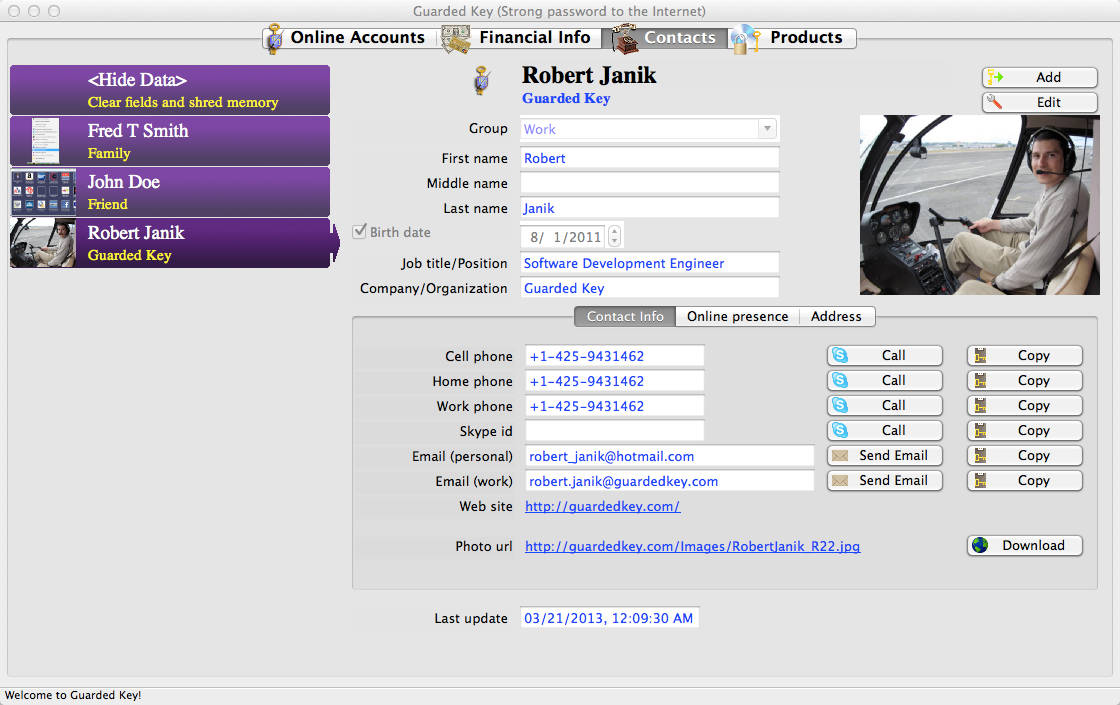The height and width of the screenshot is (705, 1120).
Task: Select John Doe contact
Action: pos(170,192)
